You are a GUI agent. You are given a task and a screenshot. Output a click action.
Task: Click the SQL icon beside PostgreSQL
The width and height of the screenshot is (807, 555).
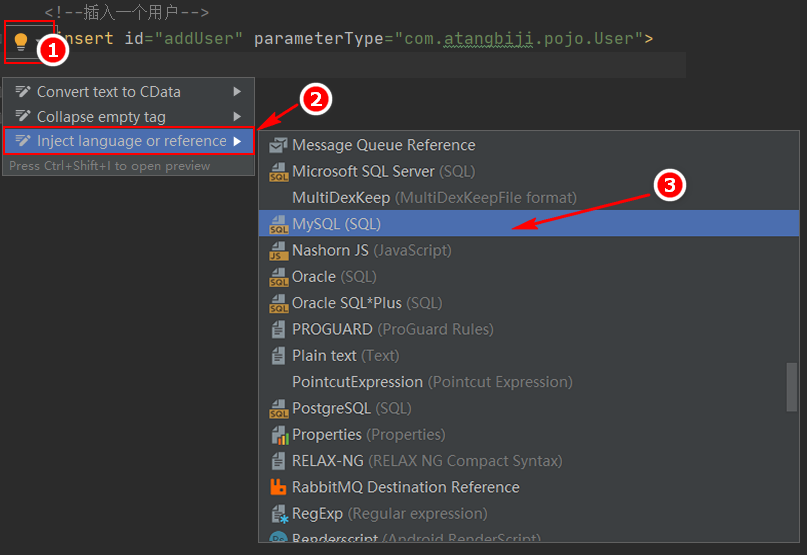pos(278,409)
